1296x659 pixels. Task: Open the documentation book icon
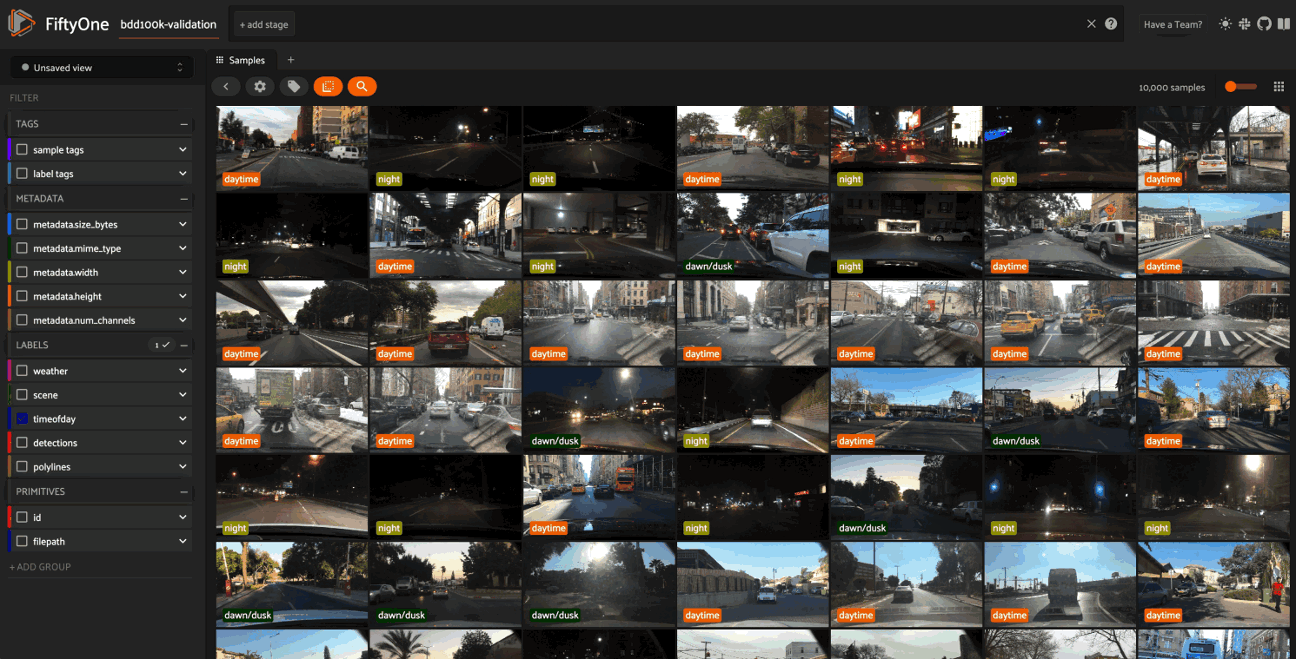click(1283, 24)
